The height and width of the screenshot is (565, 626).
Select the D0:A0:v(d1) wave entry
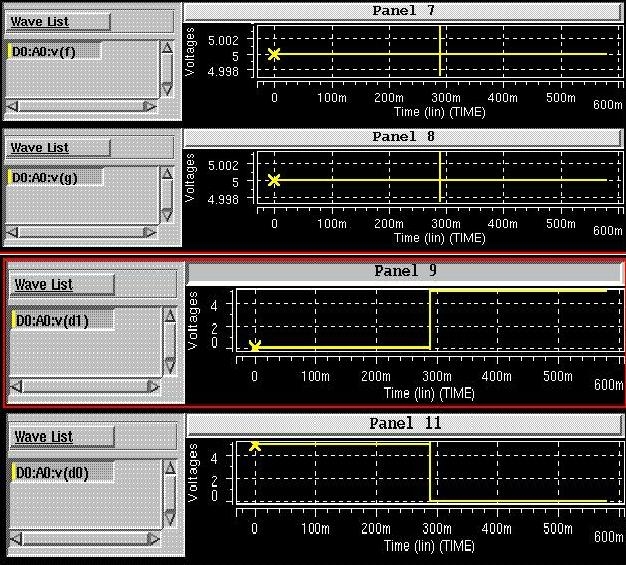(x=63, y=321)
